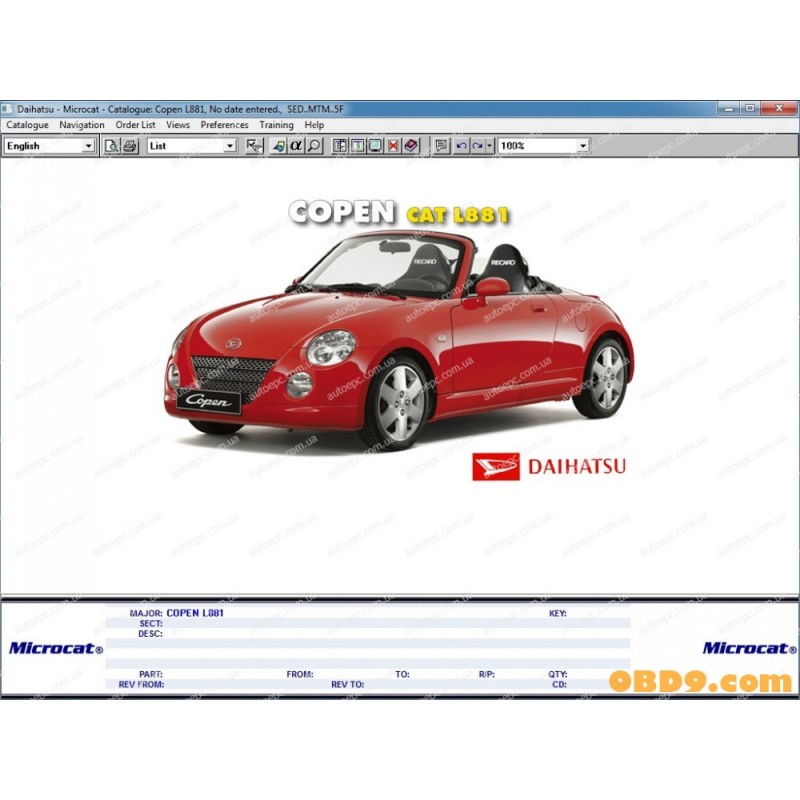Click the left Microcat logo

56,648
